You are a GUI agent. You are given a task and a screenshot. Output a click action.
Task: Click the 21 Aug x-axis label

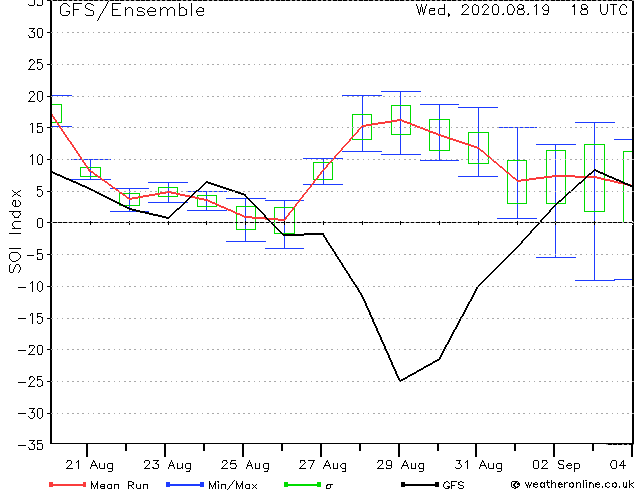pyautogui.click(x=89, y=465)
